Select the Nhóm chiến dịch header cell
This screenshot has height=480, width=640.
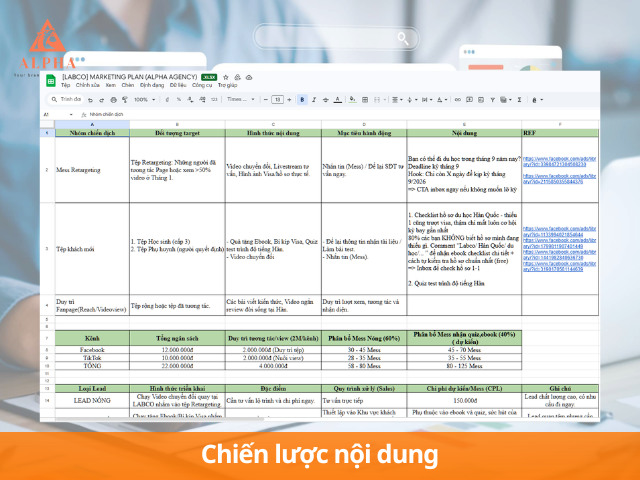(92, 133)
